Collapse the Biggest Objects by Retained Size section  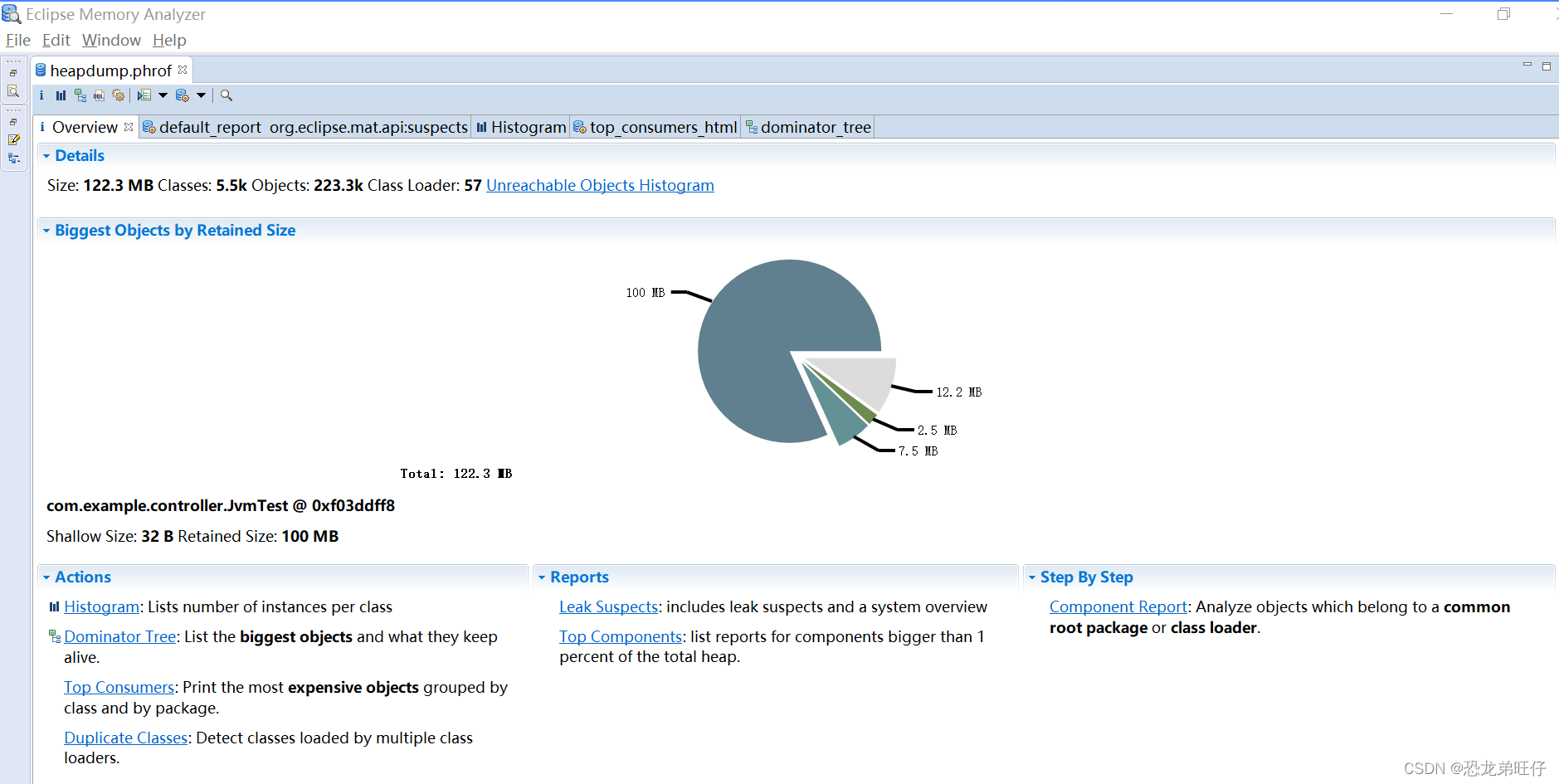47,230
